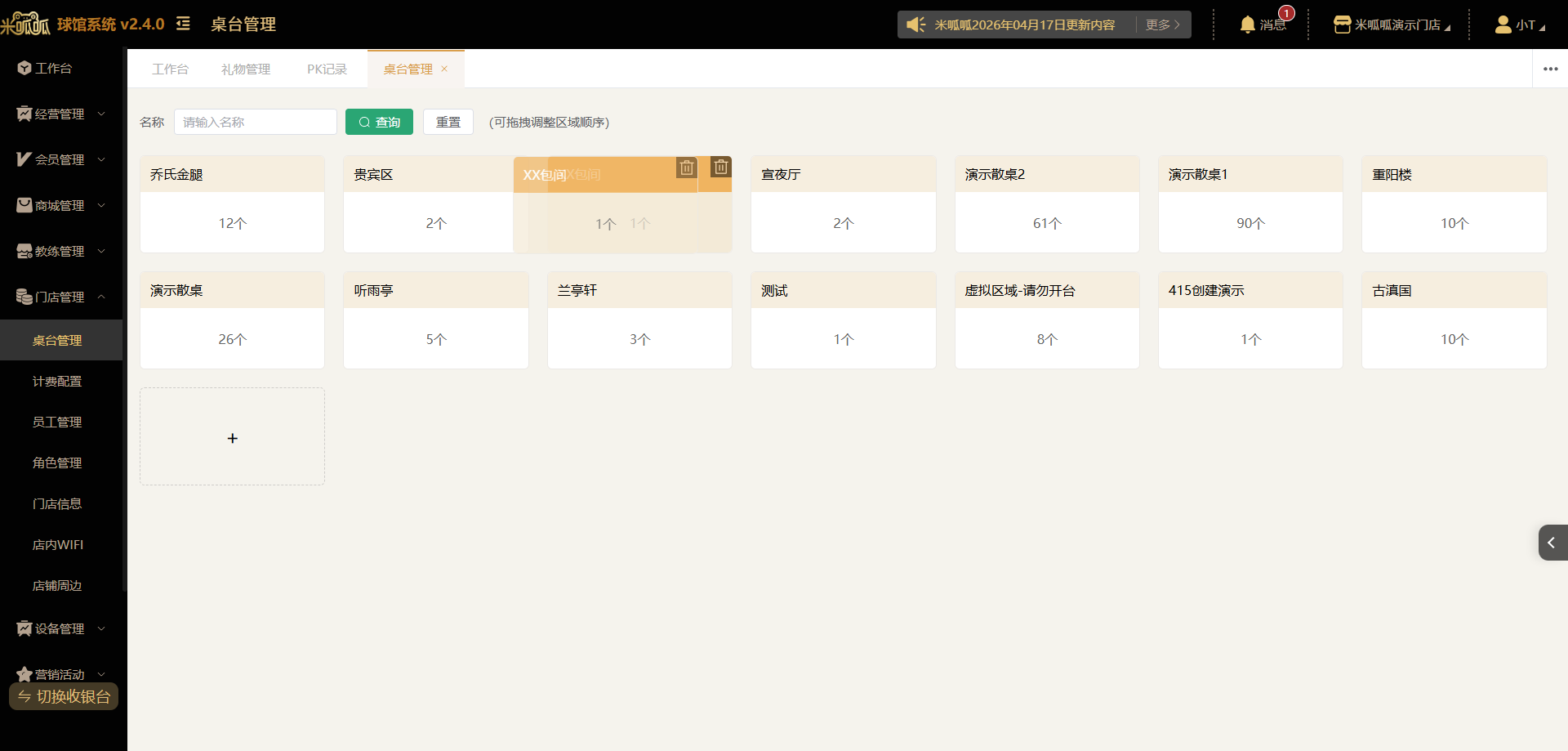Expand 商城管理 in the sidebar
Image resolution: width=1568 pixels, height=751 pixels.
[61, 205]
